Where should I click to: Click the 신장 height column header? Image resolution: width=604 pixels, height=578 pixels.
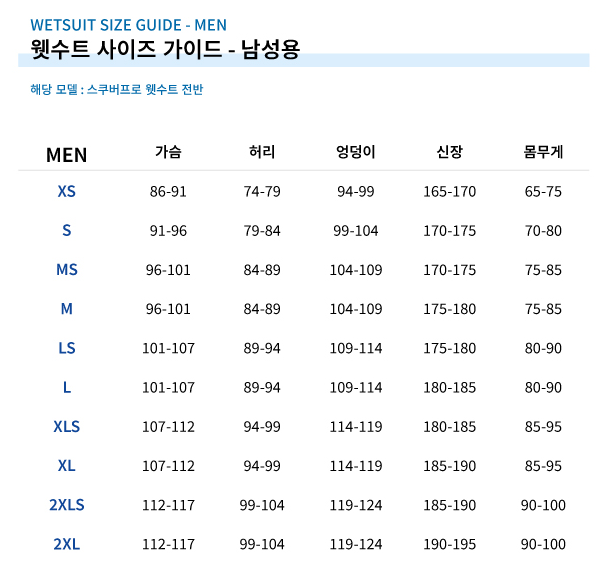pyautogui.click(x=450, y=152)
